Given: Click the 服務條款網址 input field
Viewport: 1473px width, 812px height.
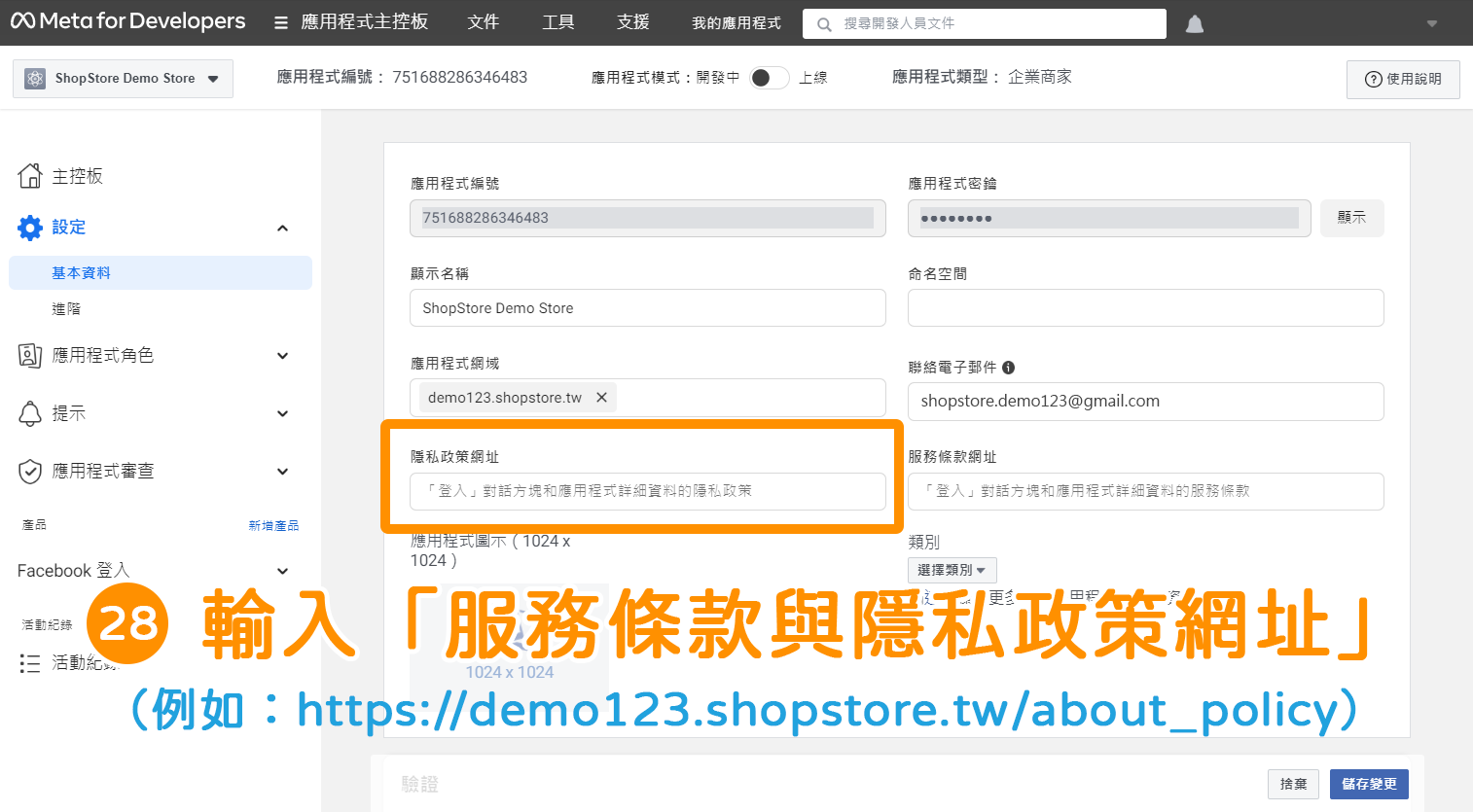Looking at the screenshot, I should (x=1146, y=491).
